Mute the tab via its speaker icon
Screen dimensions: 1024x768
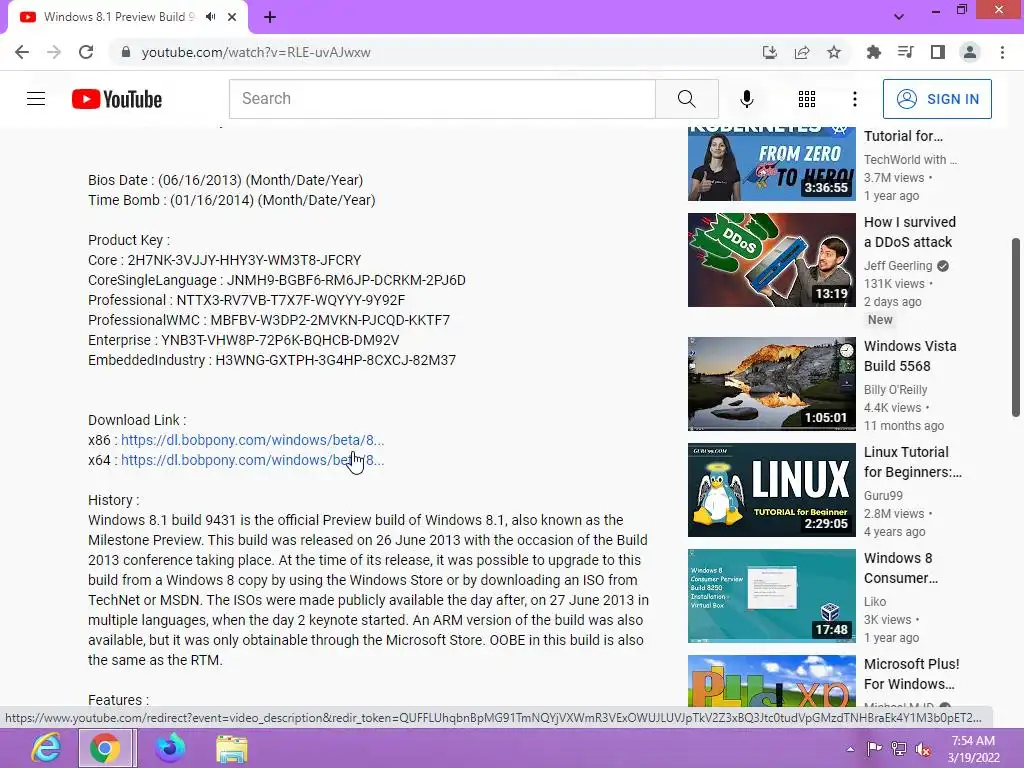210,17
